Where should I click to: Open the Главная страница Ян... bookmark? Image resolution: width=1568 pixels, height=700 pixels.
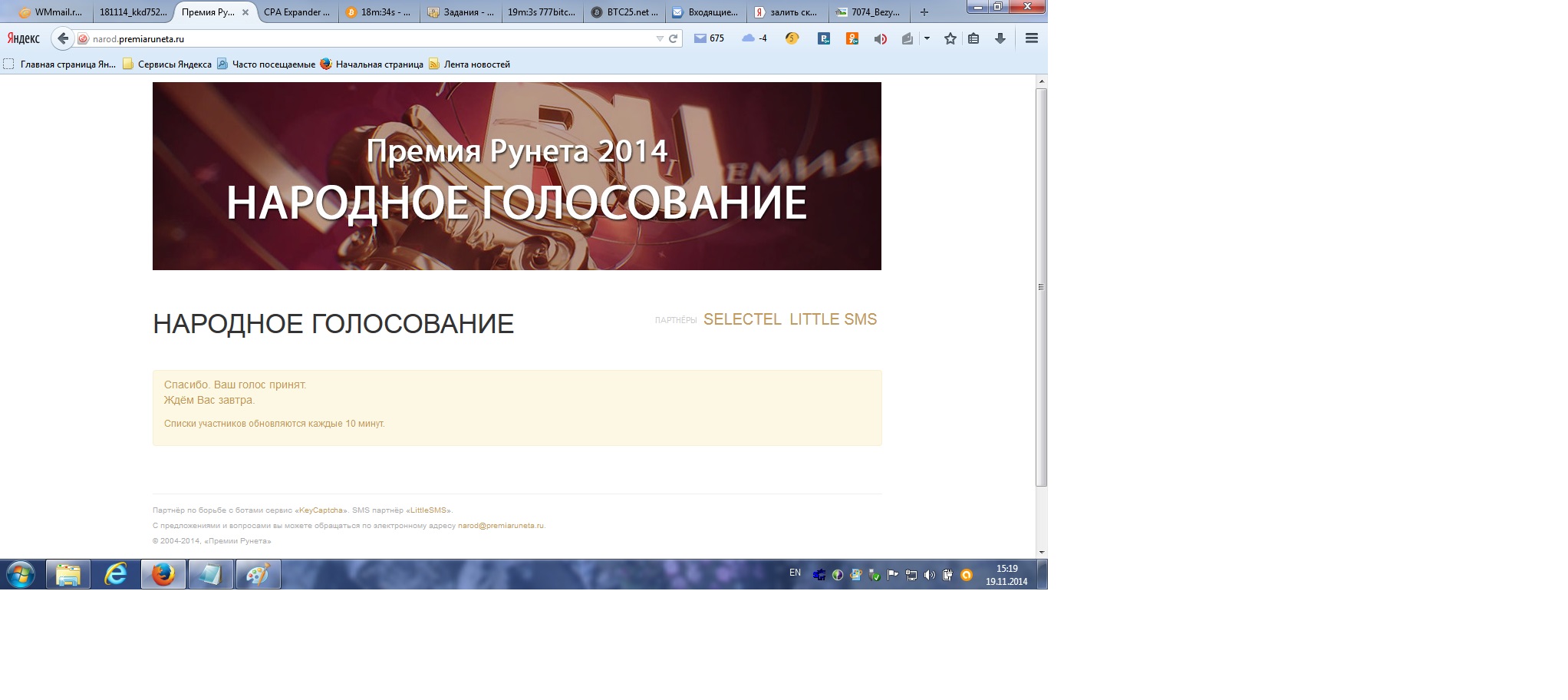[60, 64]
